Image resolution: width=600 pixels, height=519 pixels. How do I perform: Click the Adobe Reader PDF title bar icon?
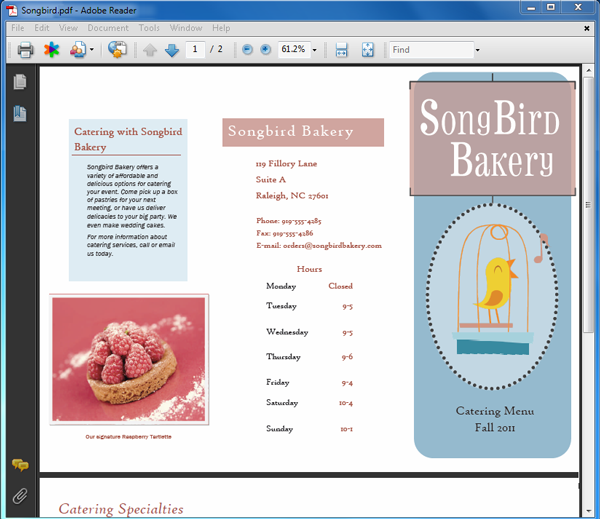click(12, 10)
